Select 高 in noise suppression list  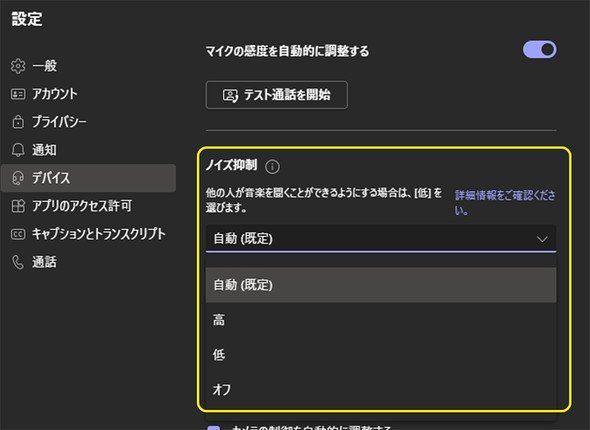[x=381, y=320]
